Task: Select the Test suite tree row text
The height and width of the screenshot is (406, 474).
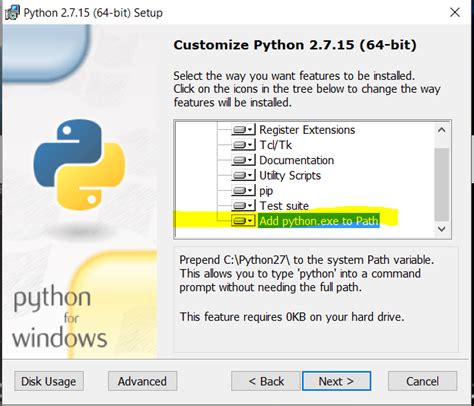Action: point(284,206)
